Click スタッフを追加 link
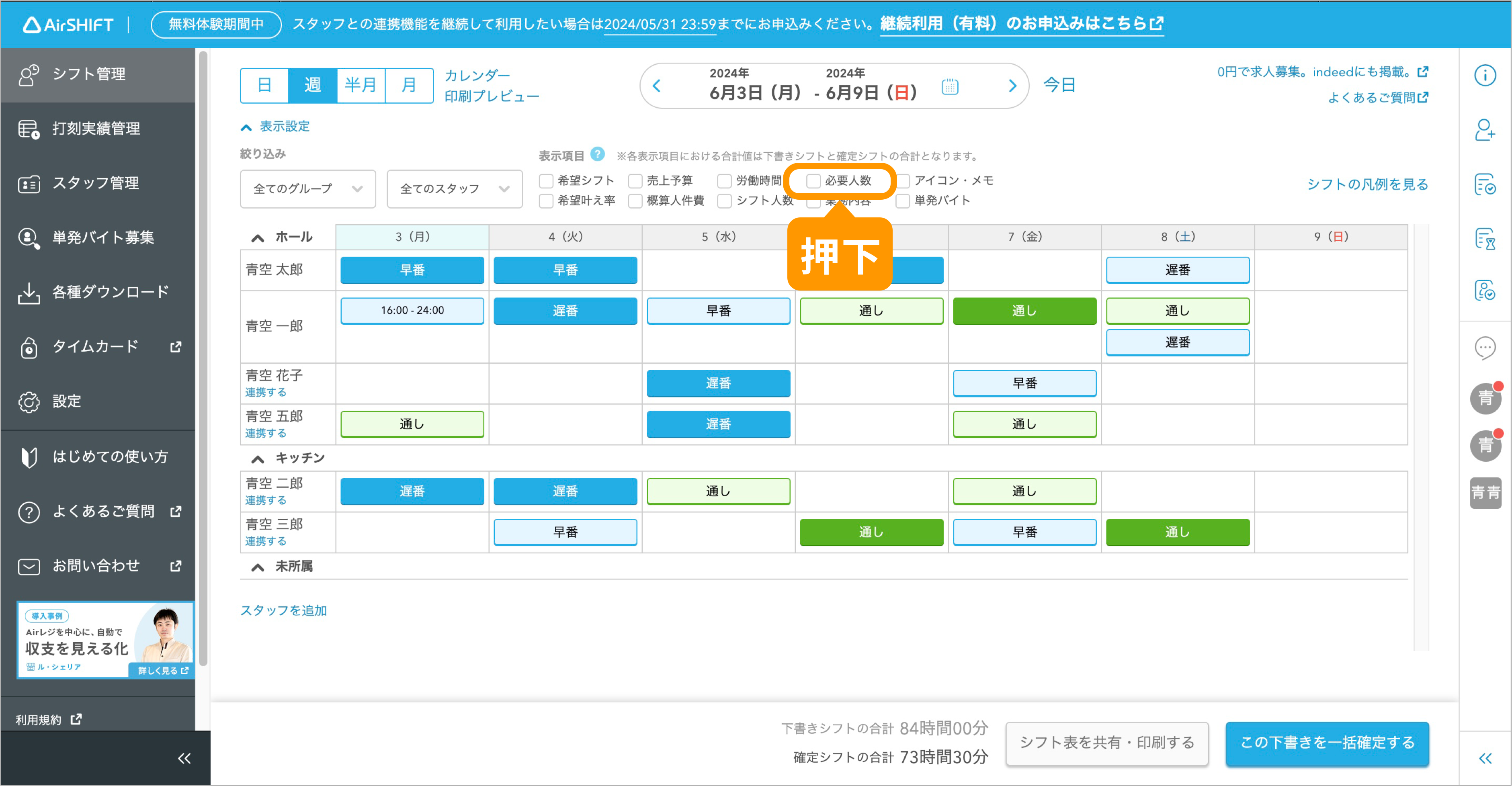The height and width of the screenshot is (786, 1512). [283, 610]
